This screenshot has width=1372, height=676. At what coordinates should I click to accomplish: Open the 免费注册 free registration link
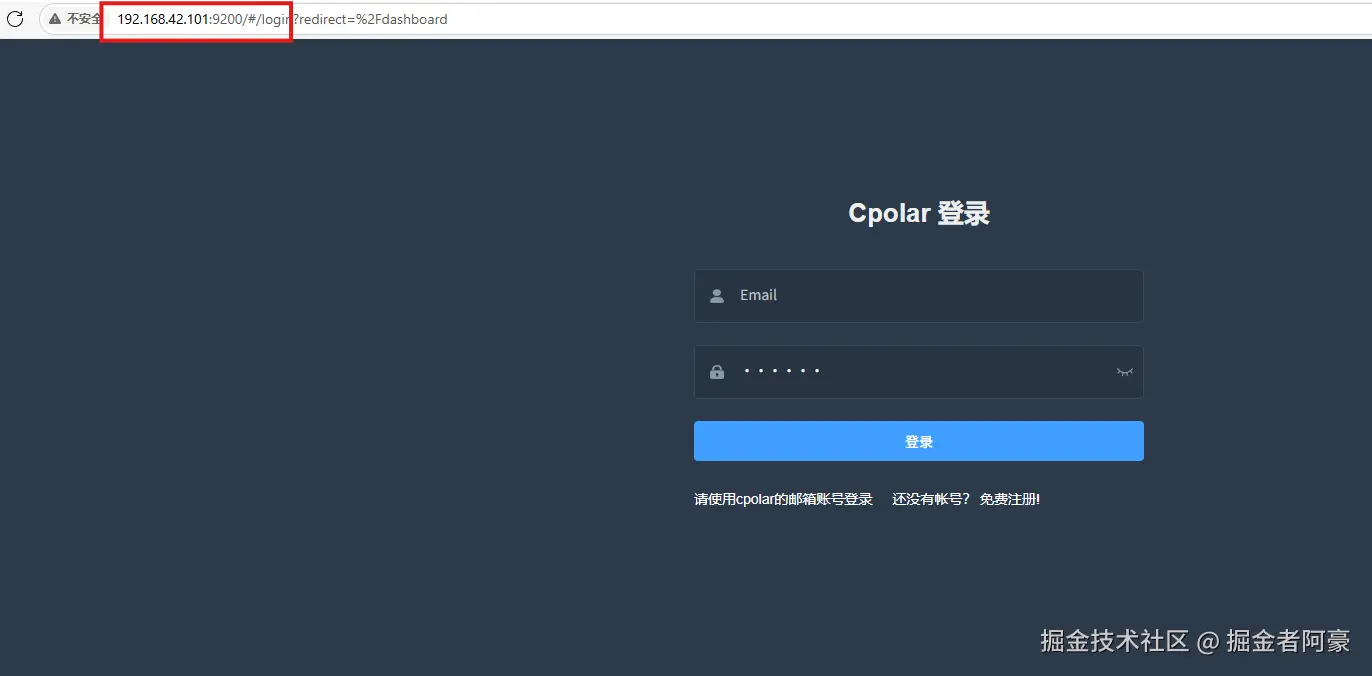click(x=1010, y=499)
